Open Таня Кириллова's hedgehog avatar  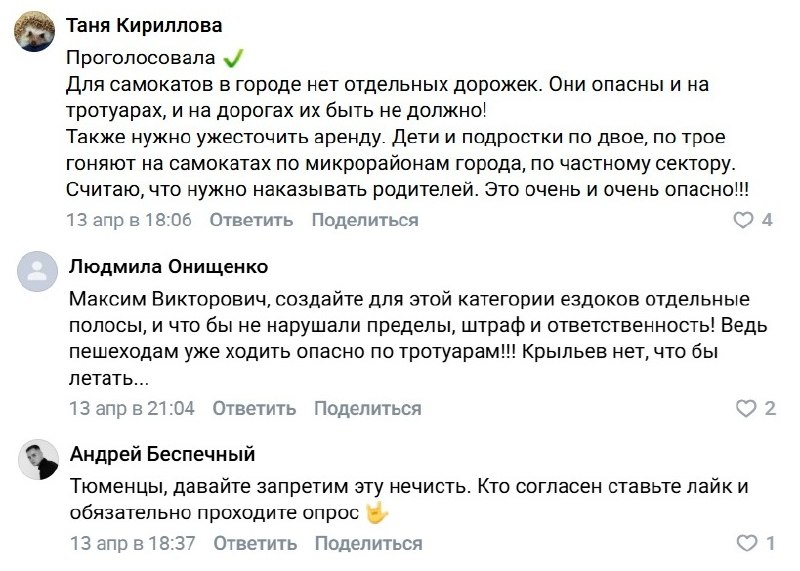coord(36,37)
